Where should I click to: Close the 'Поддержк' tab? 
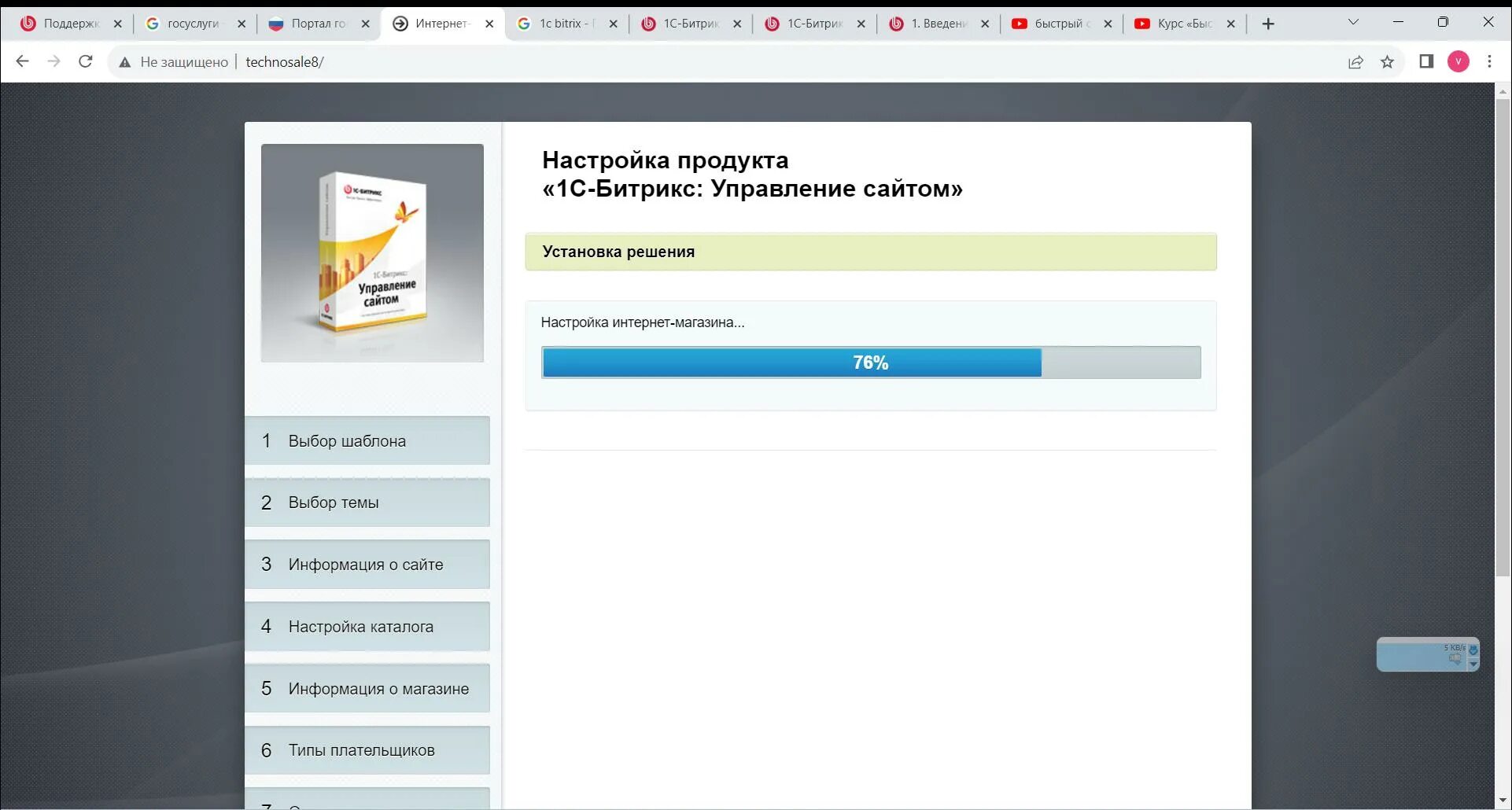[118, 24]
